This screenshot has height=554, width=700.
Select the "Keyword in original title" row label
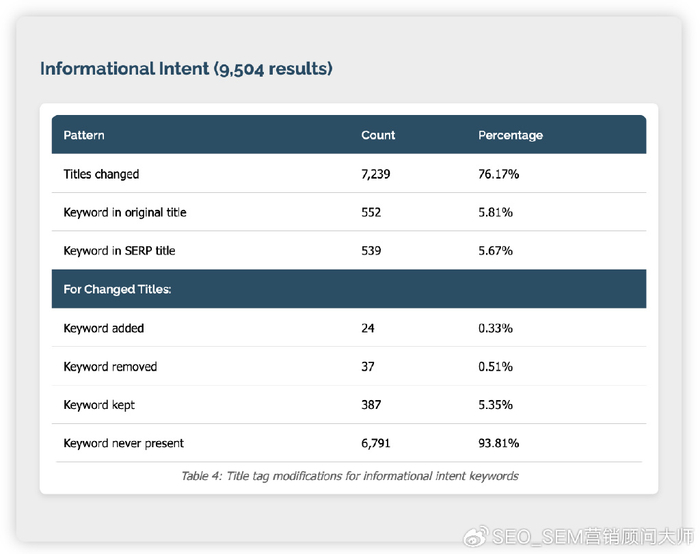[125, 212]
